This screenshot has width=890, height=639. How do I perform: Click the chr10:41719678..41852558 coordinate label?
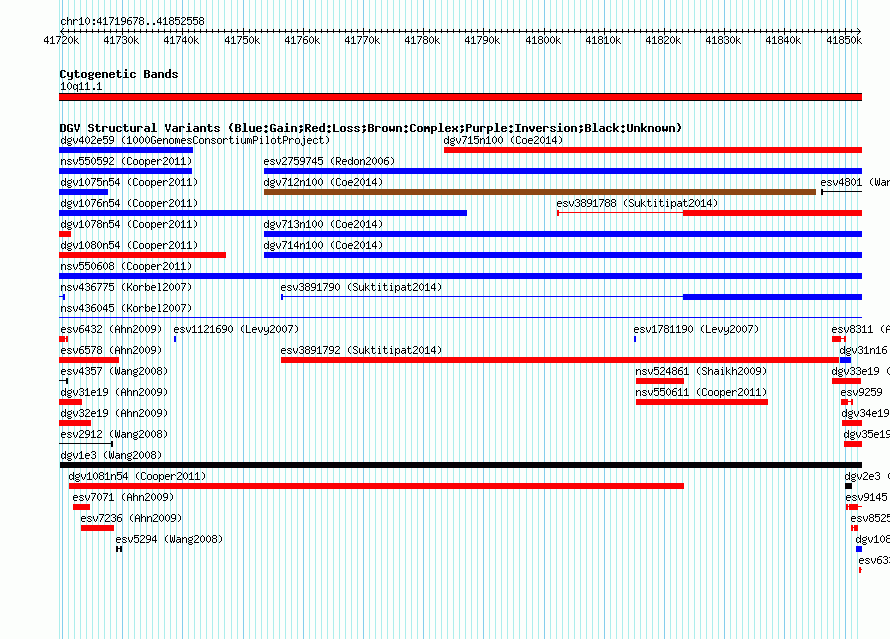pyautogui.click(x=132, y=22)
